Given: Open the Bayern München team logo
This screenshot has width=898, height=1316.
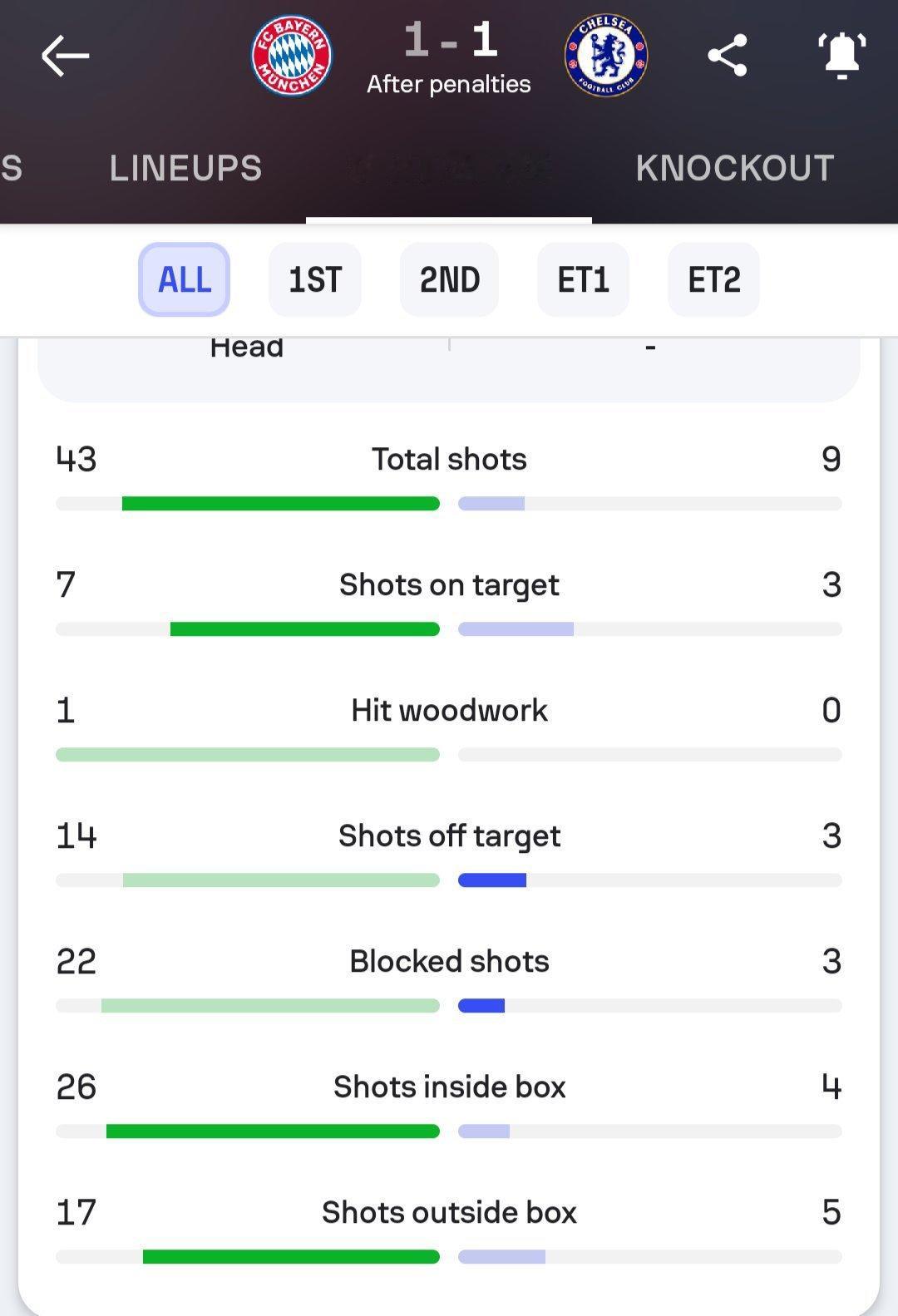Looking at the screenshot, I should point(292,56).
